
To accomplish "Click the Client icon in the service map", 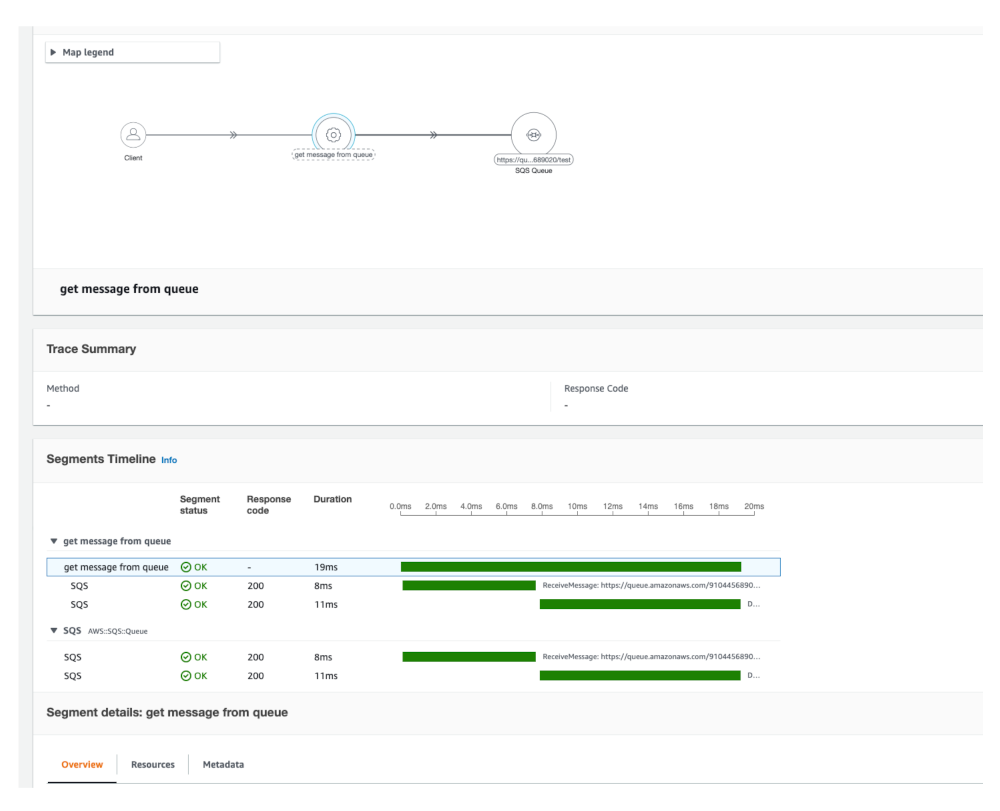I will tap(133, 134).
